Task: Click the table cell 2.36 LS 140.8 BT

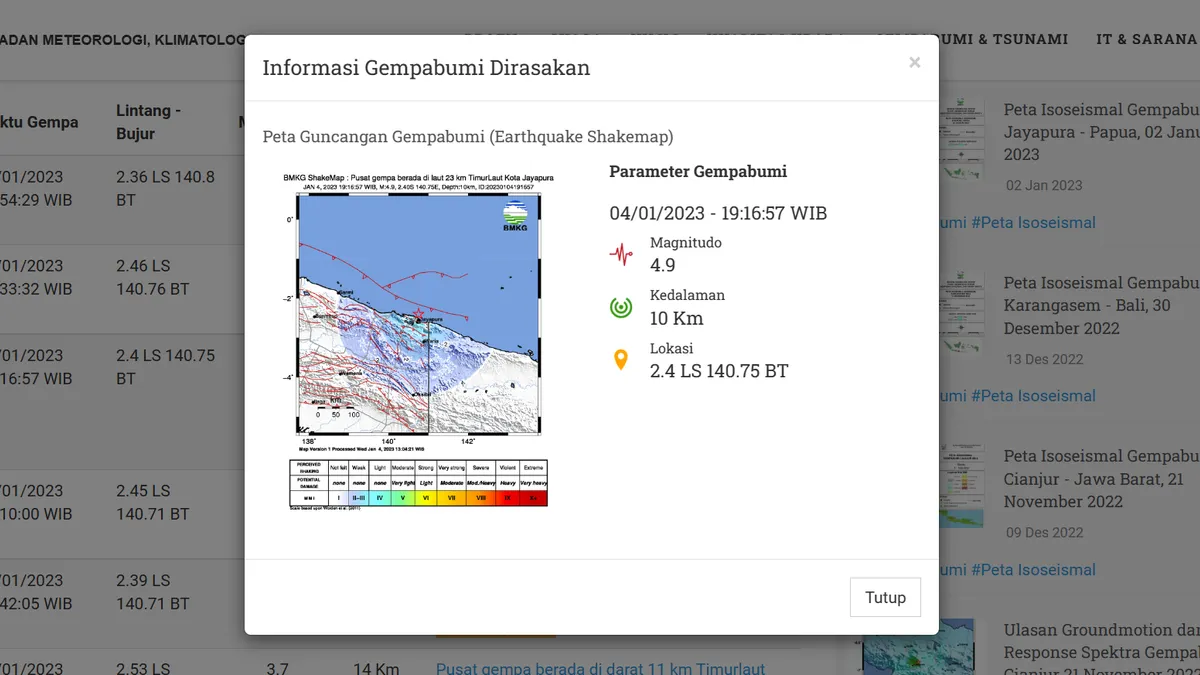Action: [x=165, y=189]
